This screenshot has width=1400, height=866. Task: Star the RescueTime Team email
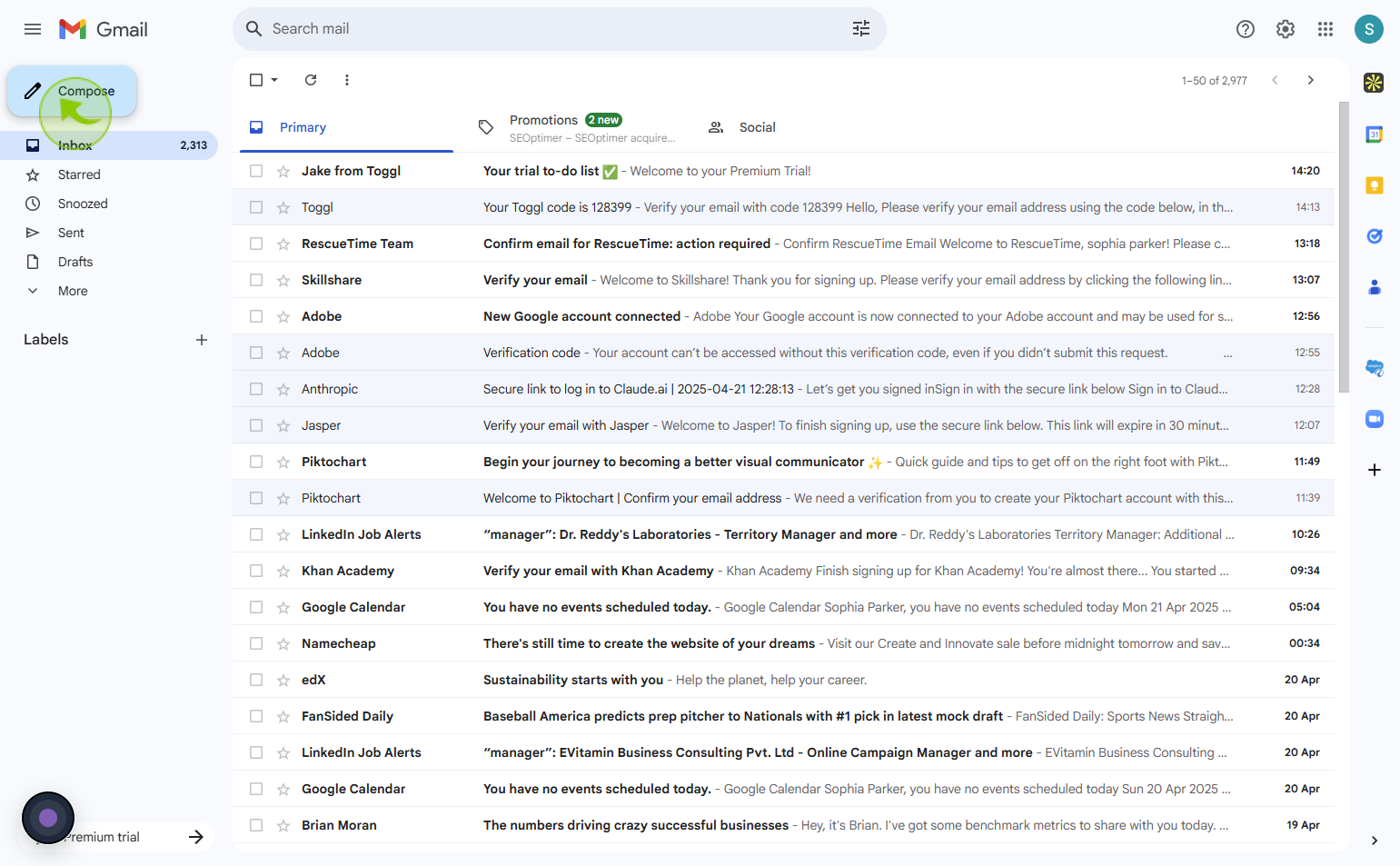[283, 244]
